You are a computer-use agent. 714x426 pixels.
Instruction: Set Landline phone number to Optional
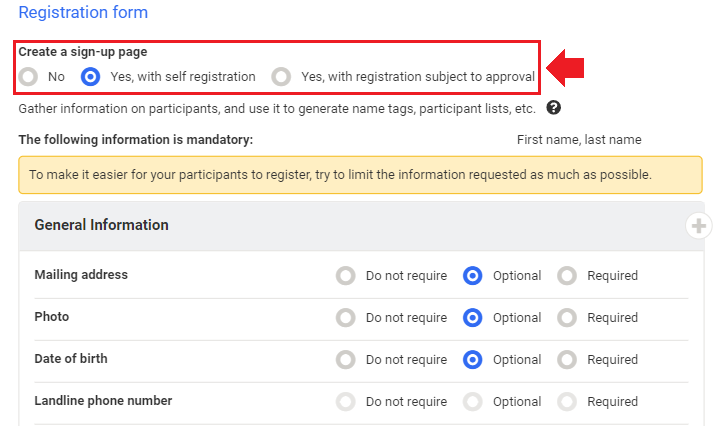point(473,402)
